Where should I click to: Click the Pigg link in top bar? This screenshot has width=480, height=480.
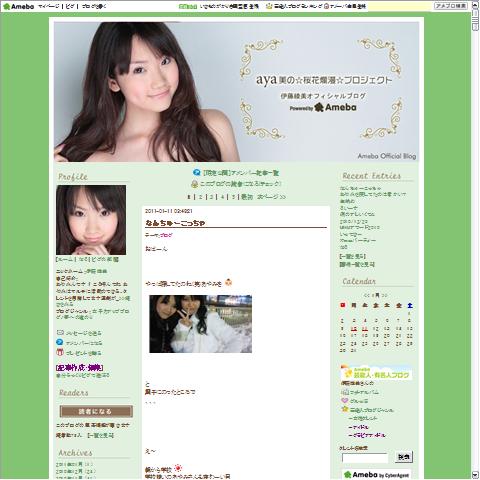tap(70, 6)
